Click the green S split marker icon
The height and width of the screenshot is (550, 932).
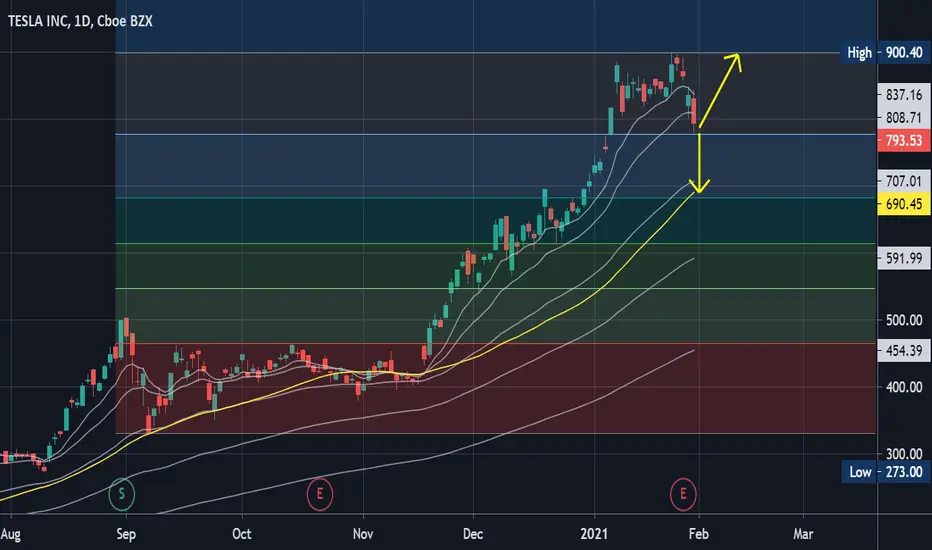(122, 494)
